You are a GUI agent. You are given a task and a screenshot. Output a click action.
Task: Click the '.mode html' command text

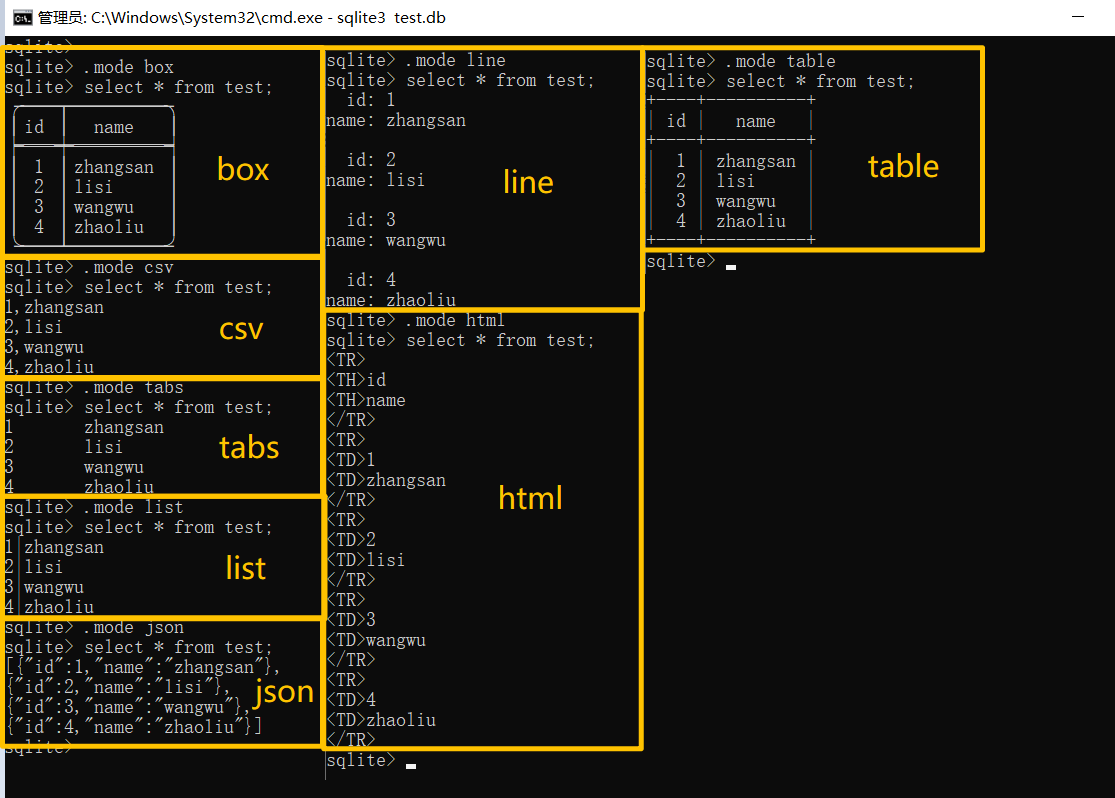pyautogui.click(x=456, y=320)
